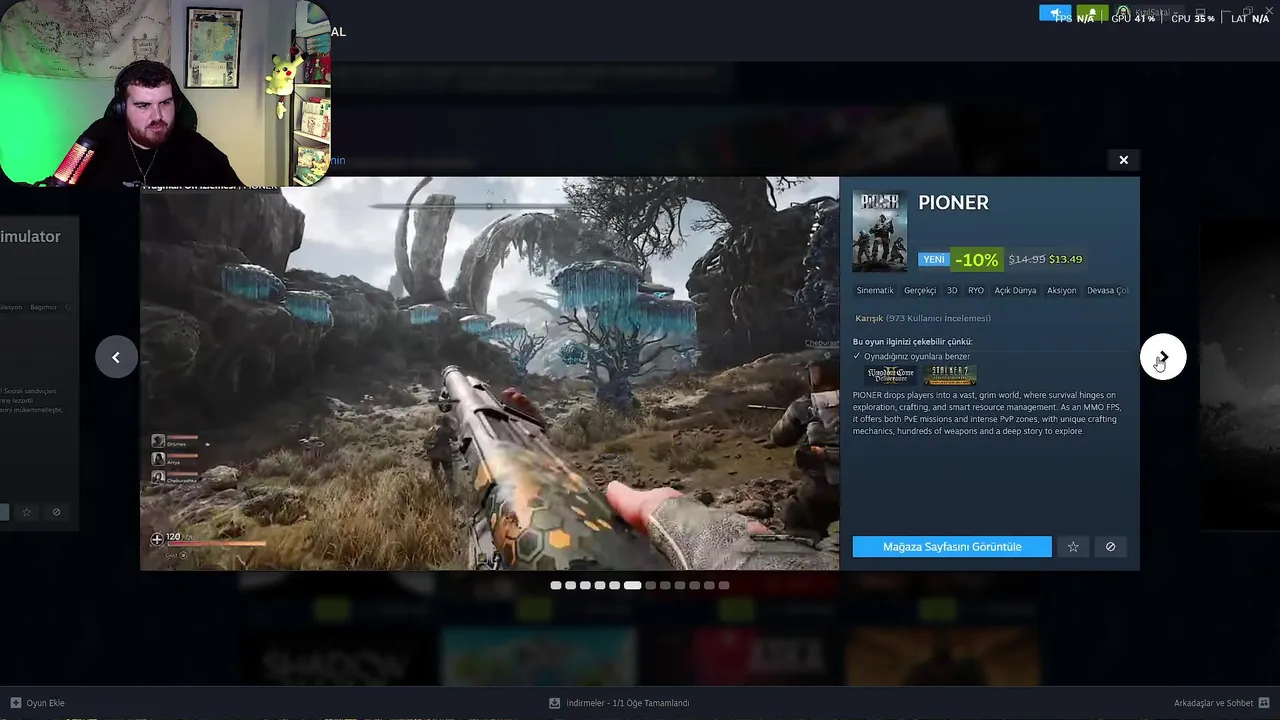
Task: Select the 3D tag
Action: 952,291
